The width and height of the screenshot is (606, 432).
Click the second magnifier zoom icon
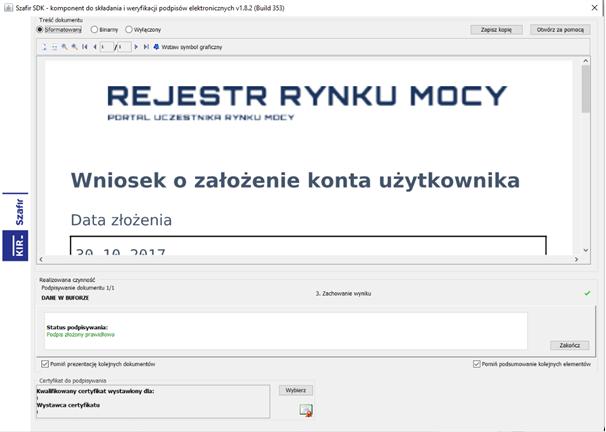(x=75, y=47)
